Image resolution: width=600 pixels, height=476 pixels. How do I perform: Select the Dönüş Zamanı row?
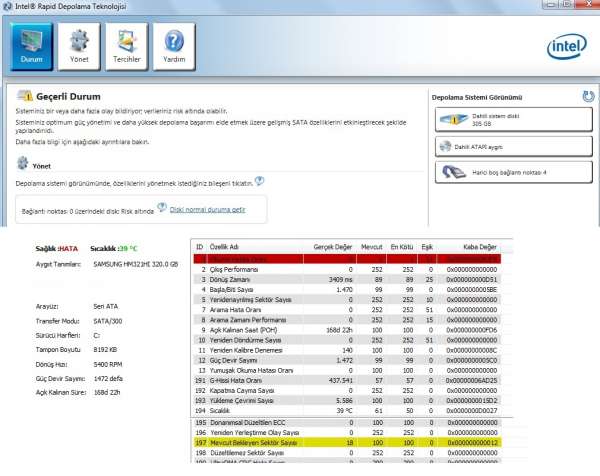coord(347,279)
